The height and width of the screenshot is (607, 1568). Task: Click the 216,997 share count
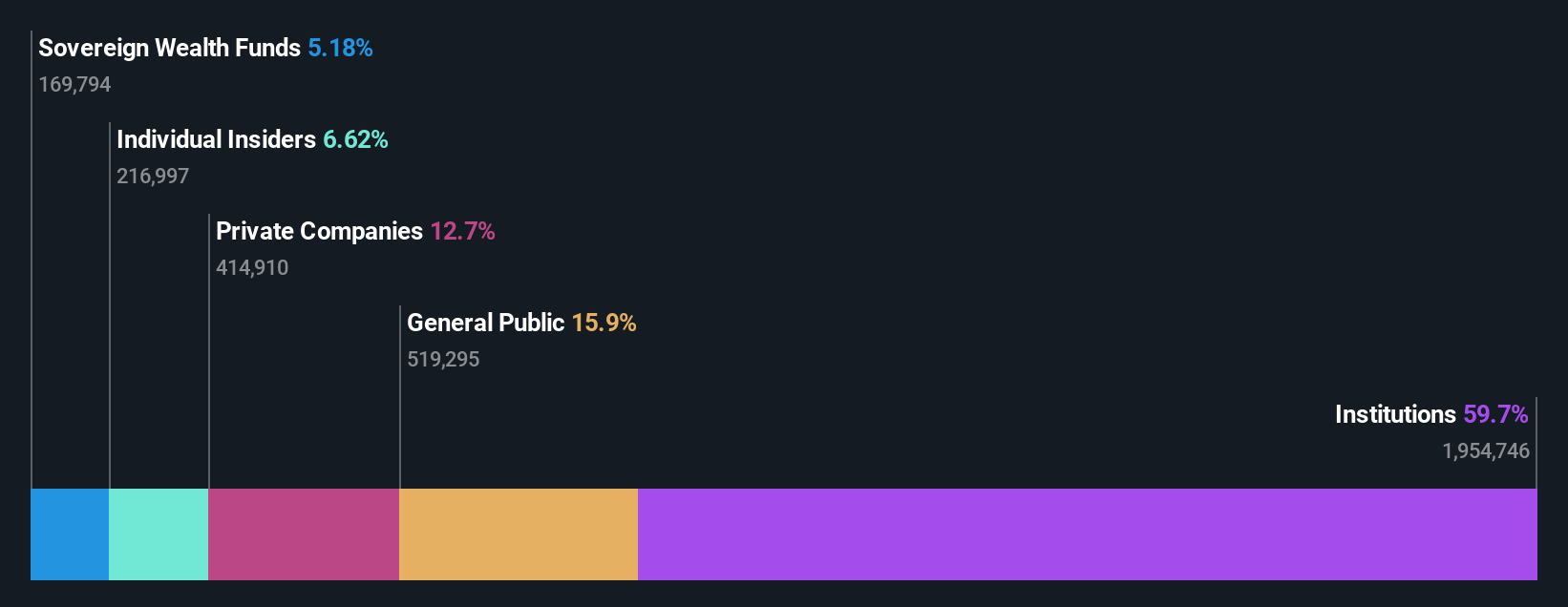coord(153,176)
